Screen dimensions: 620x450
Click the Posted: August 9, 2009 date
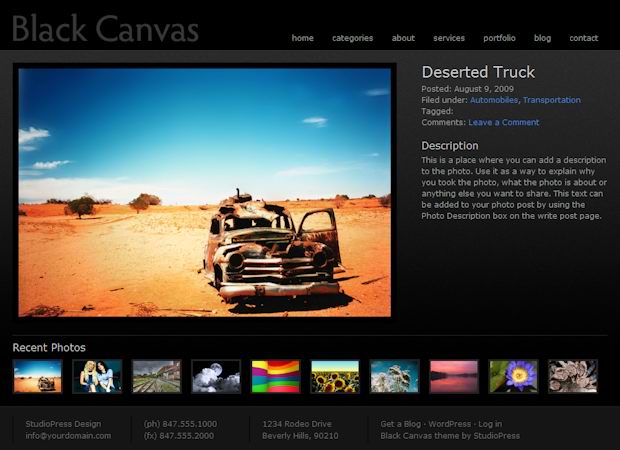(467, 89)
